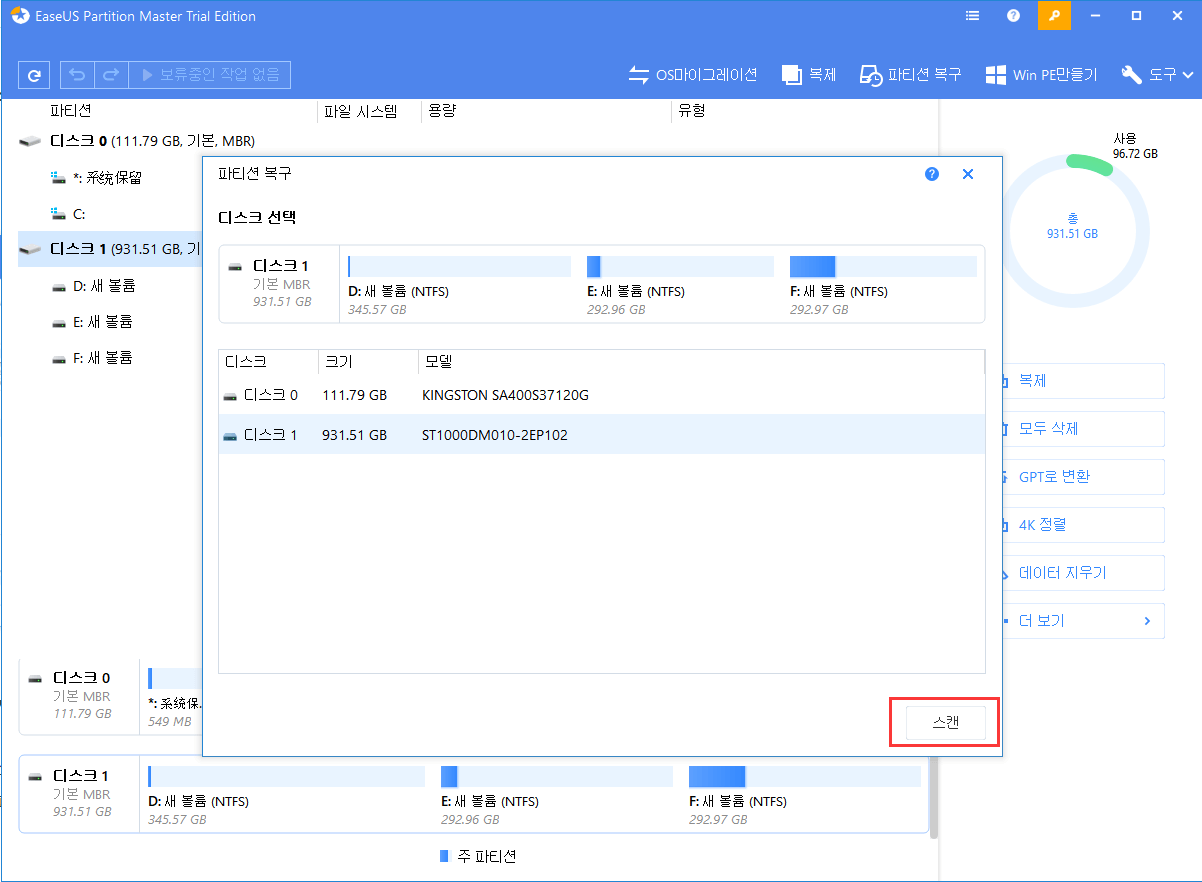
Task: Select 디스크 1 in main partition tree
Action: (110, 248)
